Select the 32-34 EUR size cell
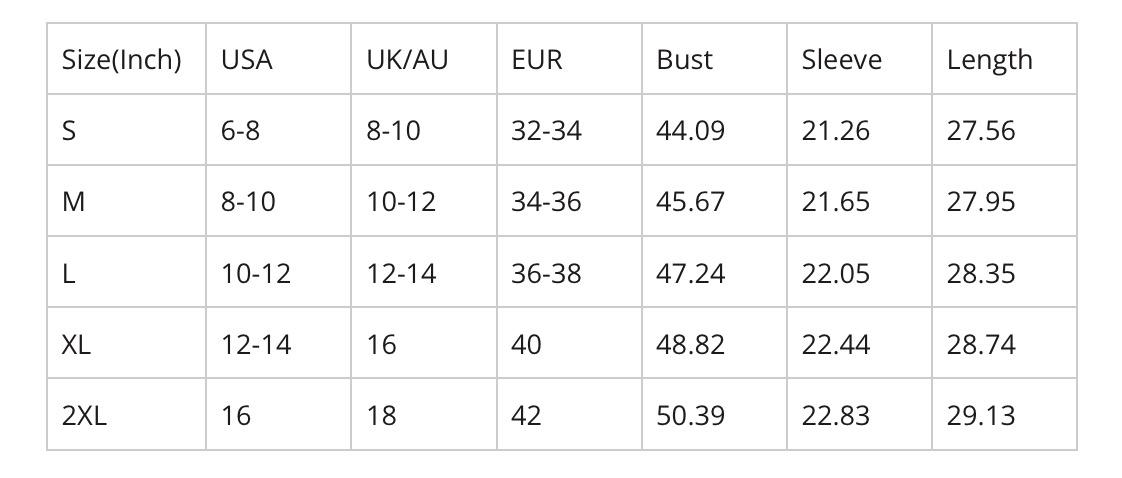 point(545,131)
